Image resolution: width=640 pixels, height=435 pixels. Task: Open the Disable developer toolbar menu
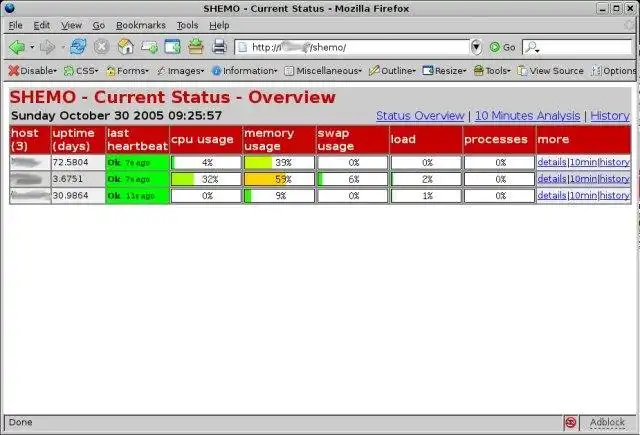tap(33, 71)
